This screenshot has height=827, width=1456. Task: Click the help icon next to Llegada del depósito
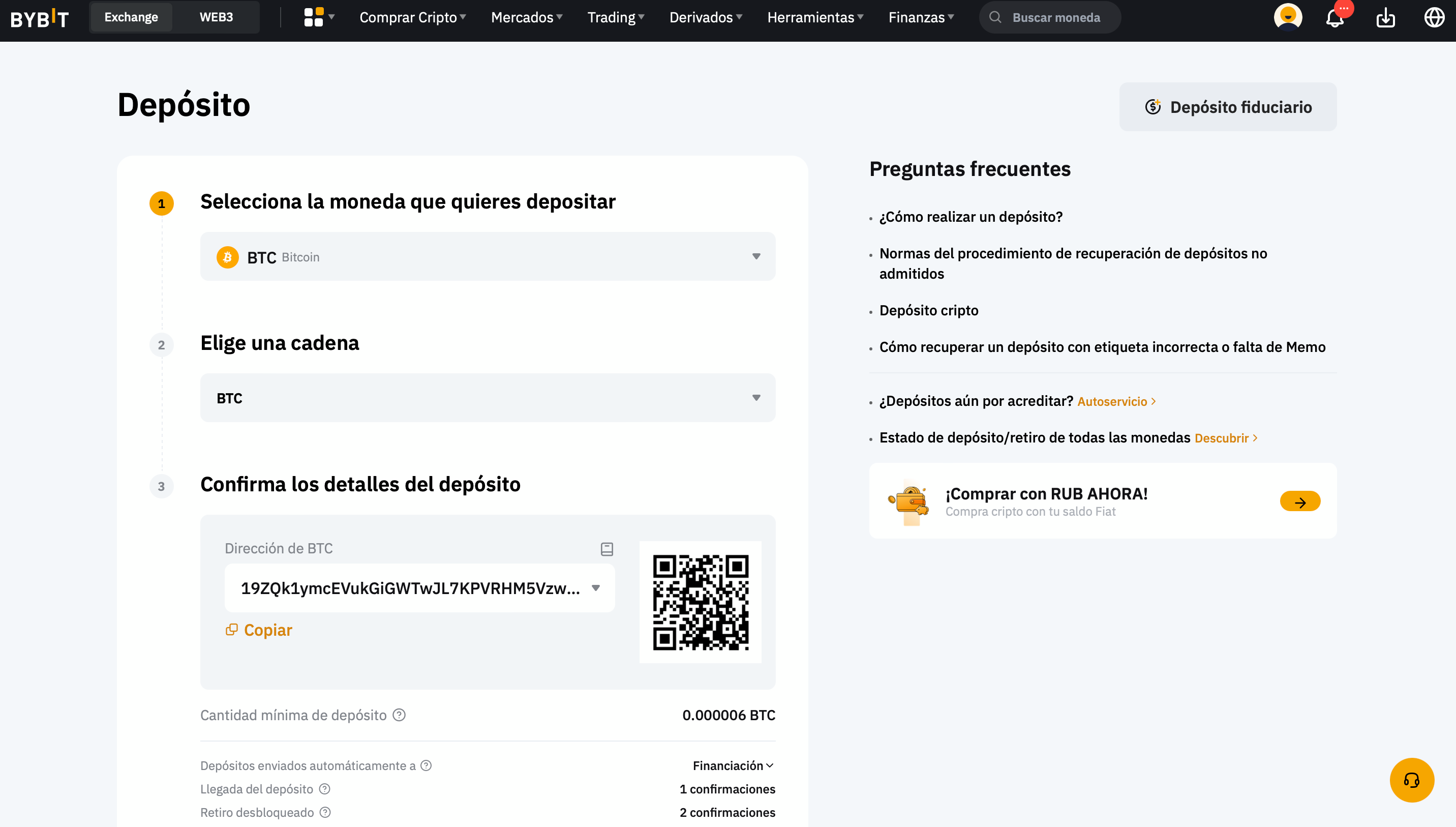pos(325,788)
